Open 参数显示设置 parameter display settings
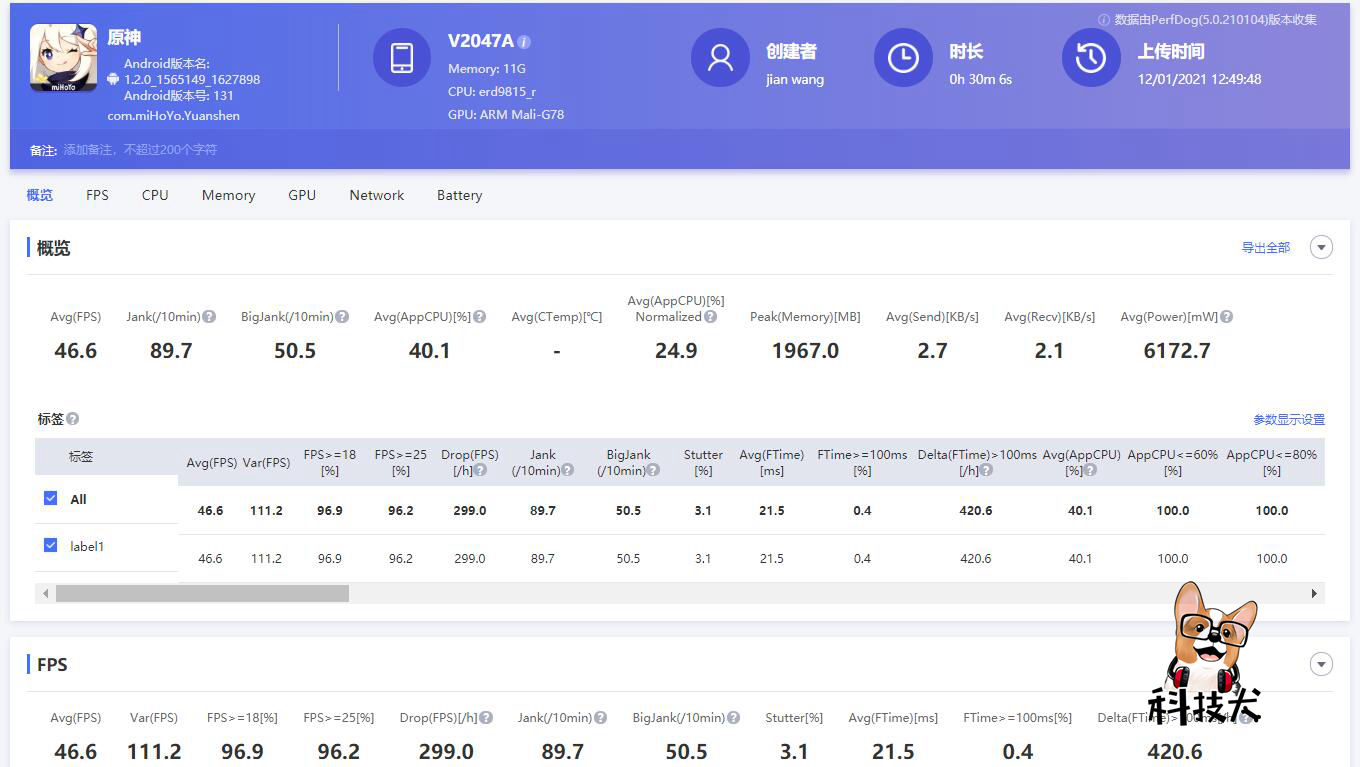Screen dimensions: 1360x767 (x=1289, y=419)
